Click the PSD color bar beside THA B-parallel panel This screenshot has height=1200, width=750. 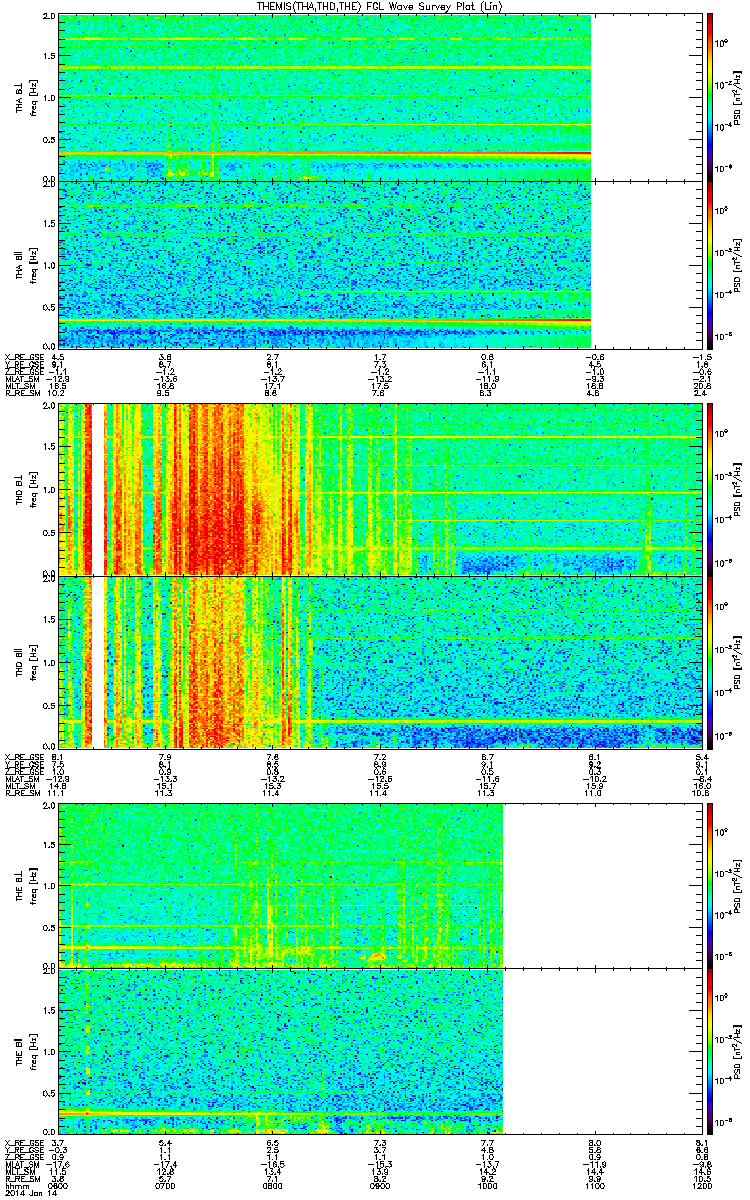click(x=711, y=263)
